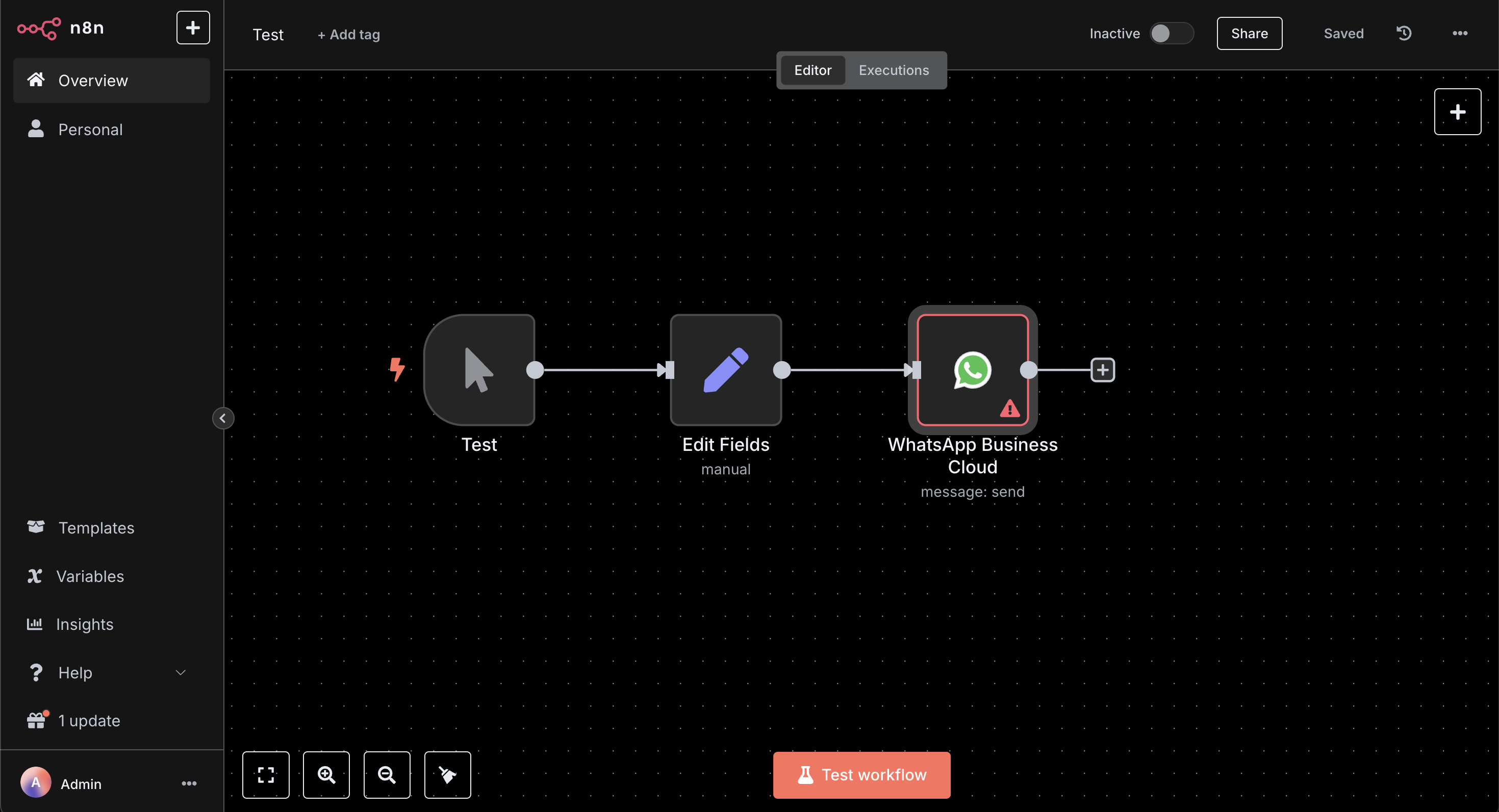Click the plus create button in sidebar header
This screenshot has width=1499, height=812.
(x=193, y=28)
